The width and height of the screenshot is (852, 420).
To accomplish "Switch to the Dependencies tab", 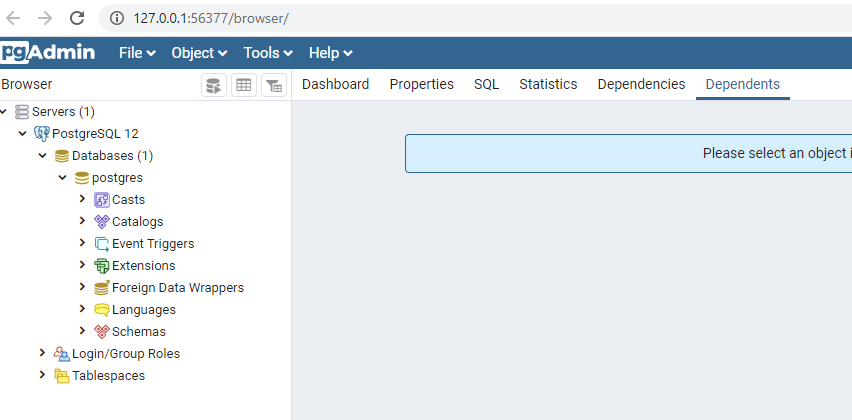I will tap(641, 84).
